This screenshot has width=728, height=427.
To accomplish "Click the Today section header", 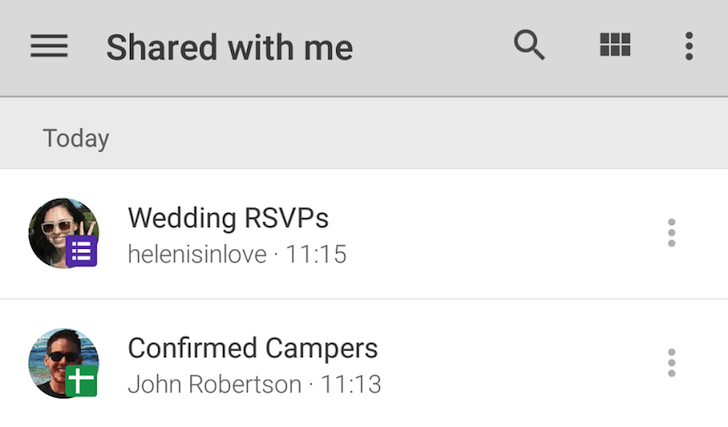I will coord(76,138).
